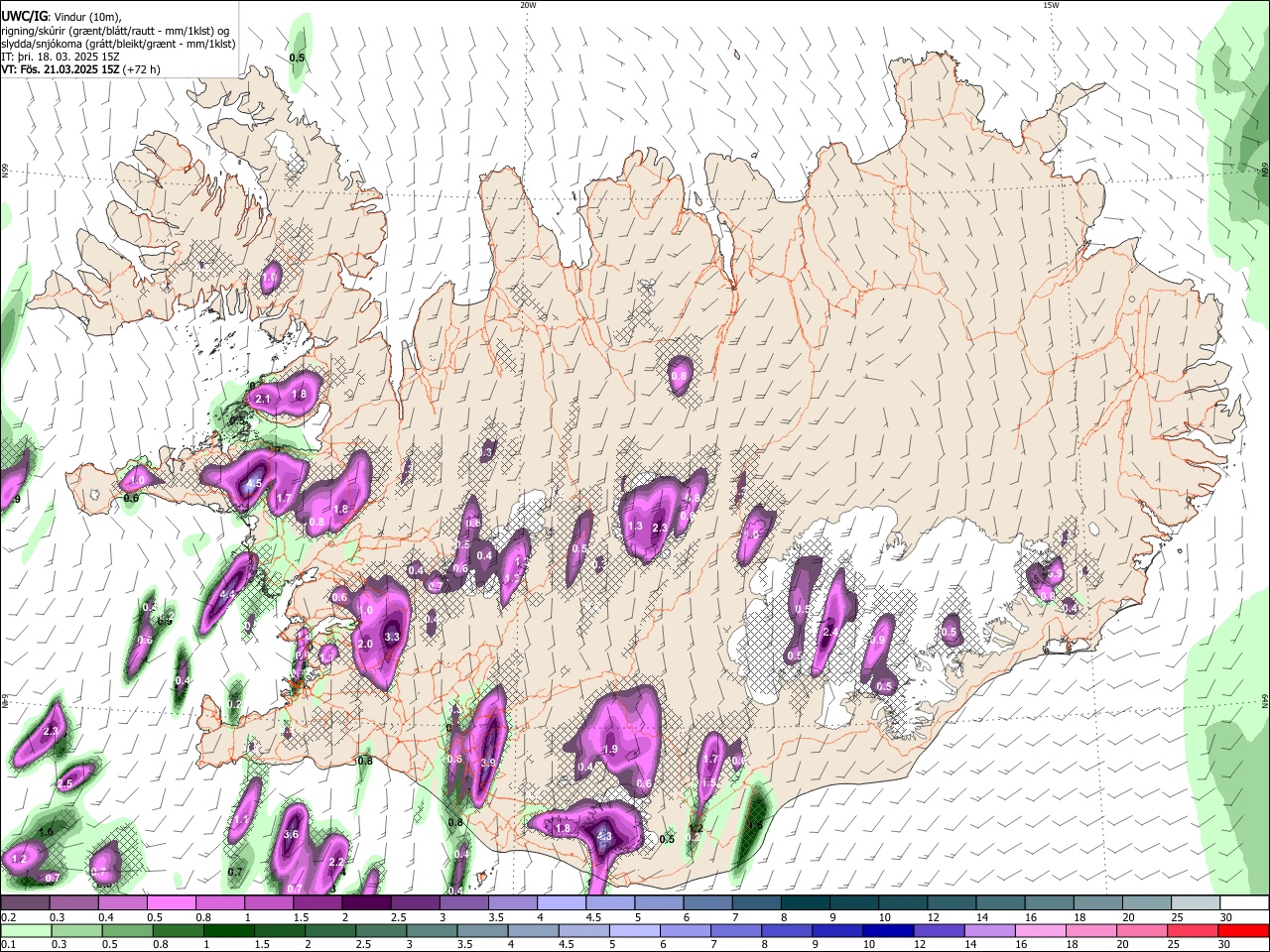
Task: Click the 2.5 value in the southwest sea
Action: coord(64,784)
